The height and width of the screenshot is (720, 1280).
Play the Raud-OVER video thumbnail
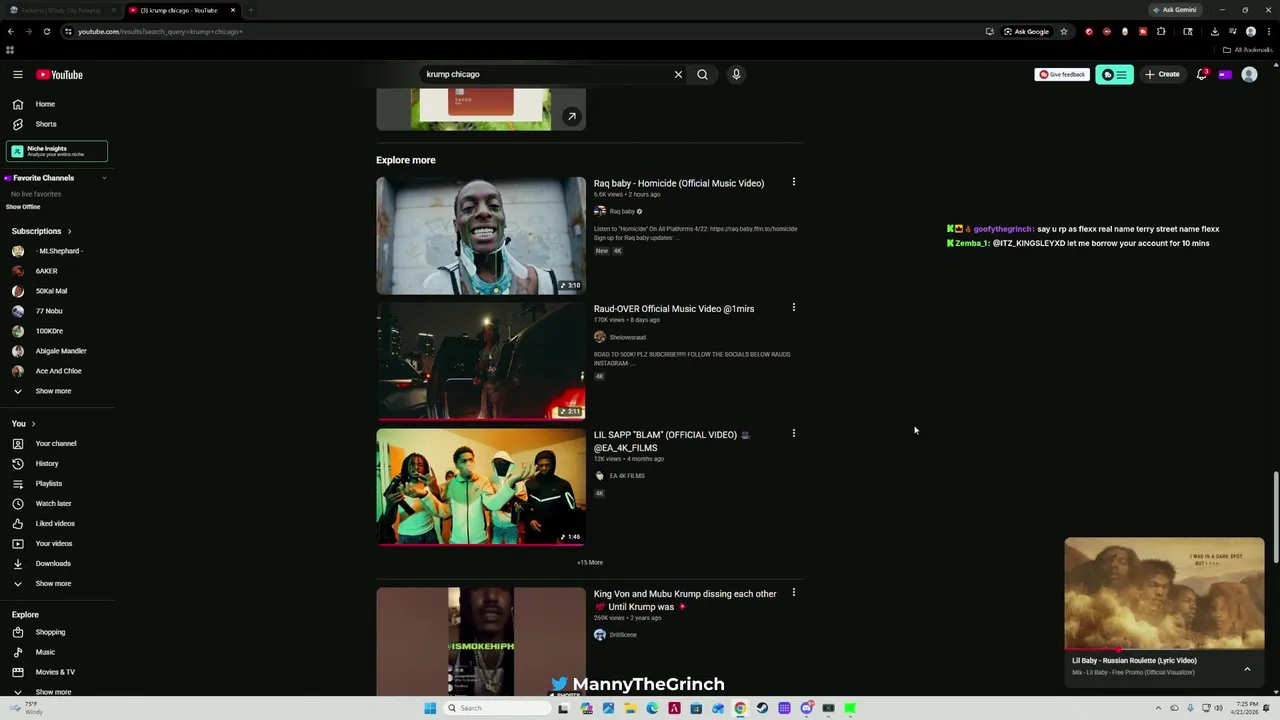click(x=481, y=361)
